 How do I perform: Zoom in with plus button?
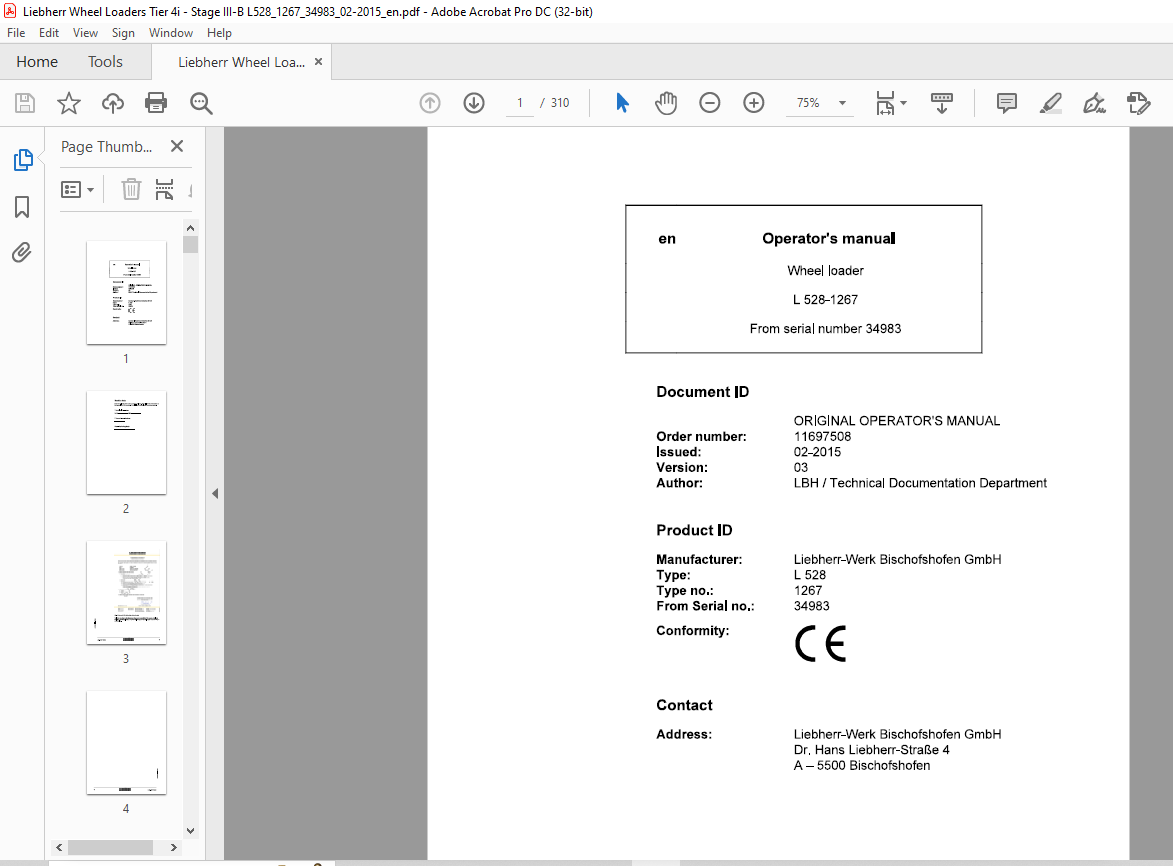tap(754, 103)
